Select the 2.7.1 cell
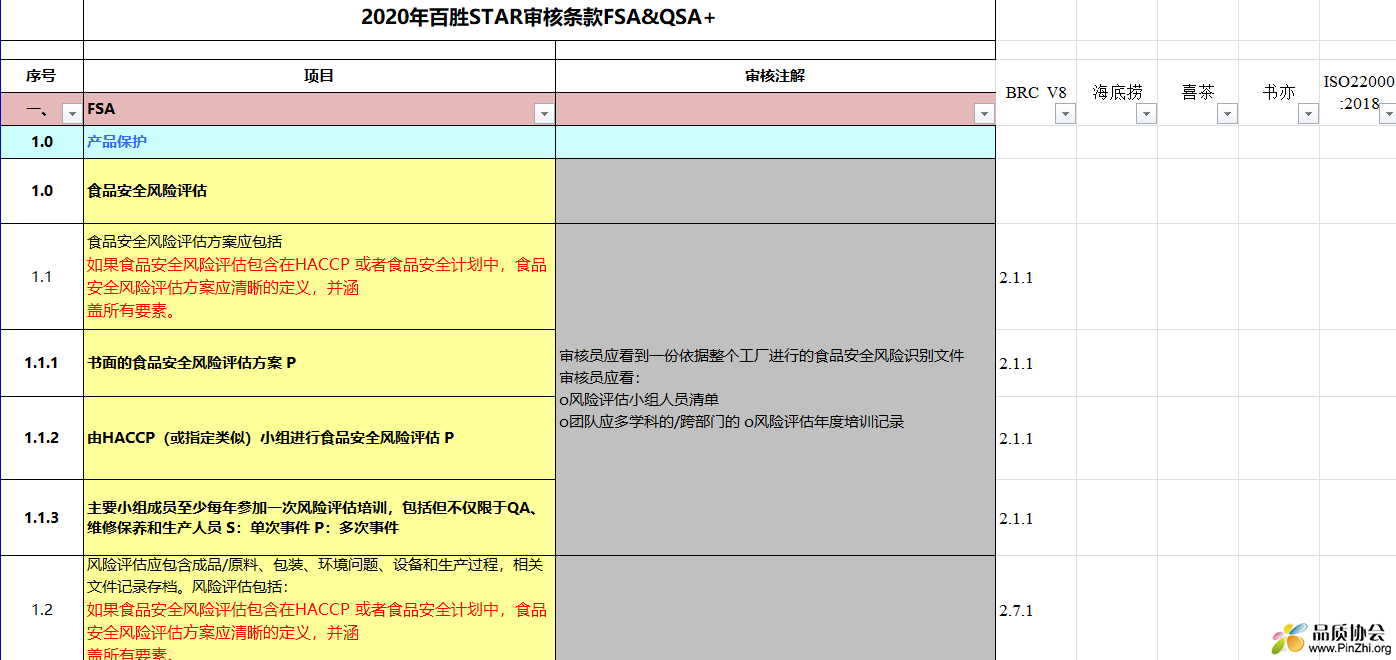 1036,608
